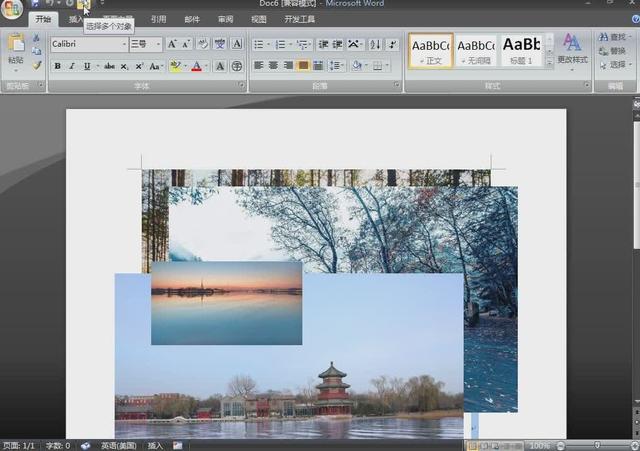Switch to the 引用 ribbon tab

click(x=158, y=19)
